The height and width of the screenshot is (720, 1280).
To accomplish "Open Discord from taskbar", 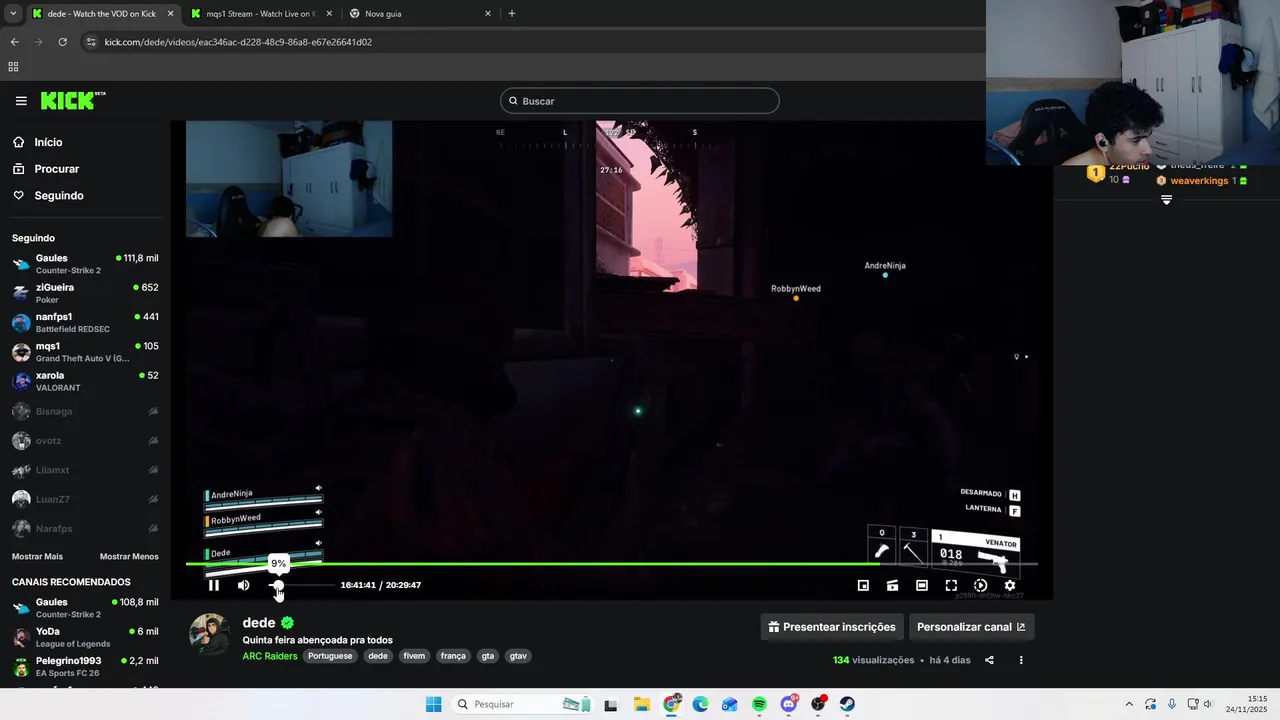I will 789,704.
